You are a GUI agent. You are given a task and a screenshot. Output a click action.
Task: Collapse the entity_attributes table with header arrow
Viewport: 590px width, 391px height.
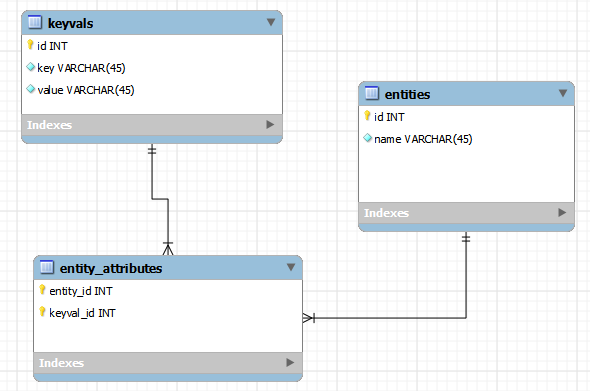pos(291,268)
